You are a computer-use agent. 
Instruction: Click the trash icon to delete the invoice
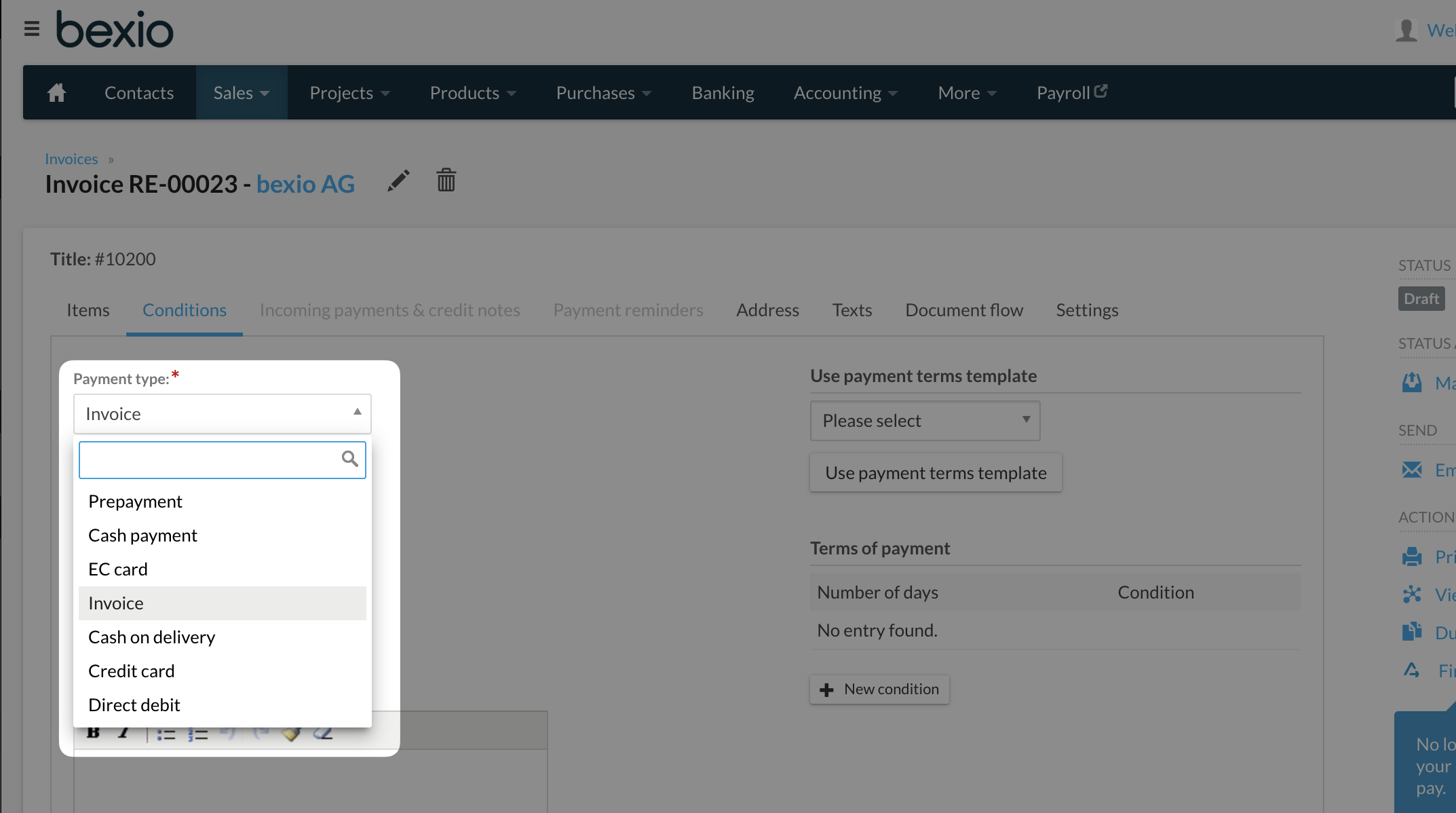446,181
